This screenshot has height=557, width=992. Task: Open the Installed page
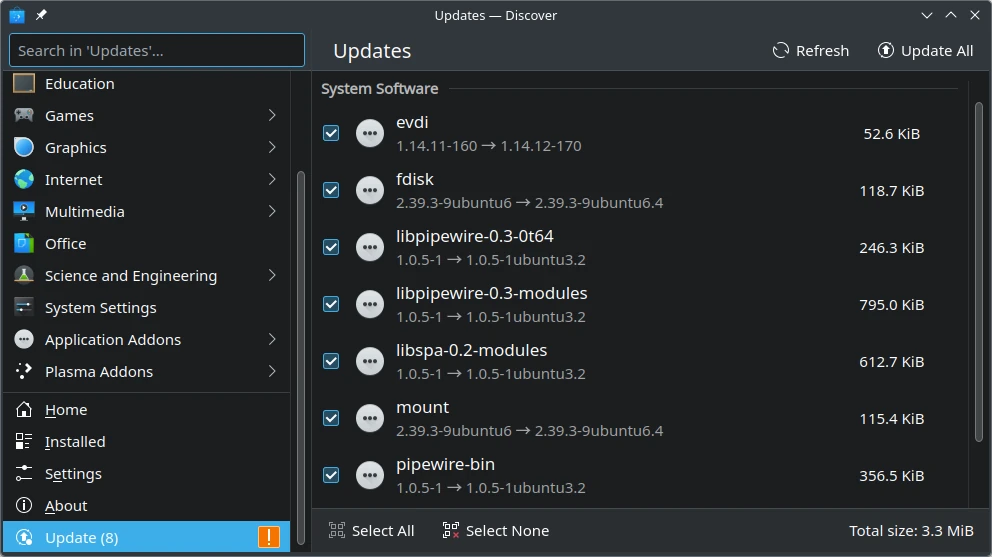[74, 442]
